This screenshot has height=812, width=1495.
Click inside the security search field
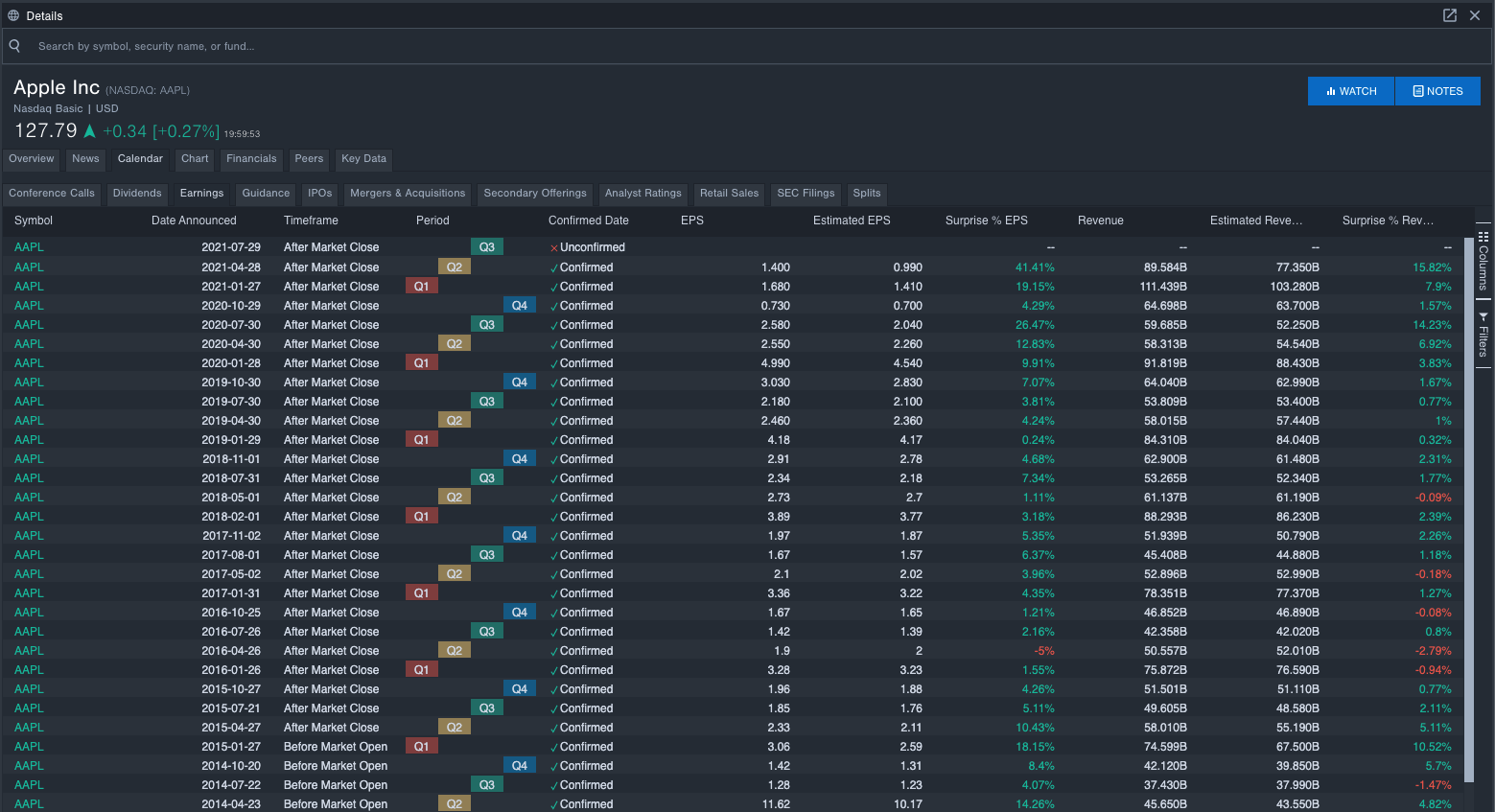tap(288, 45)
